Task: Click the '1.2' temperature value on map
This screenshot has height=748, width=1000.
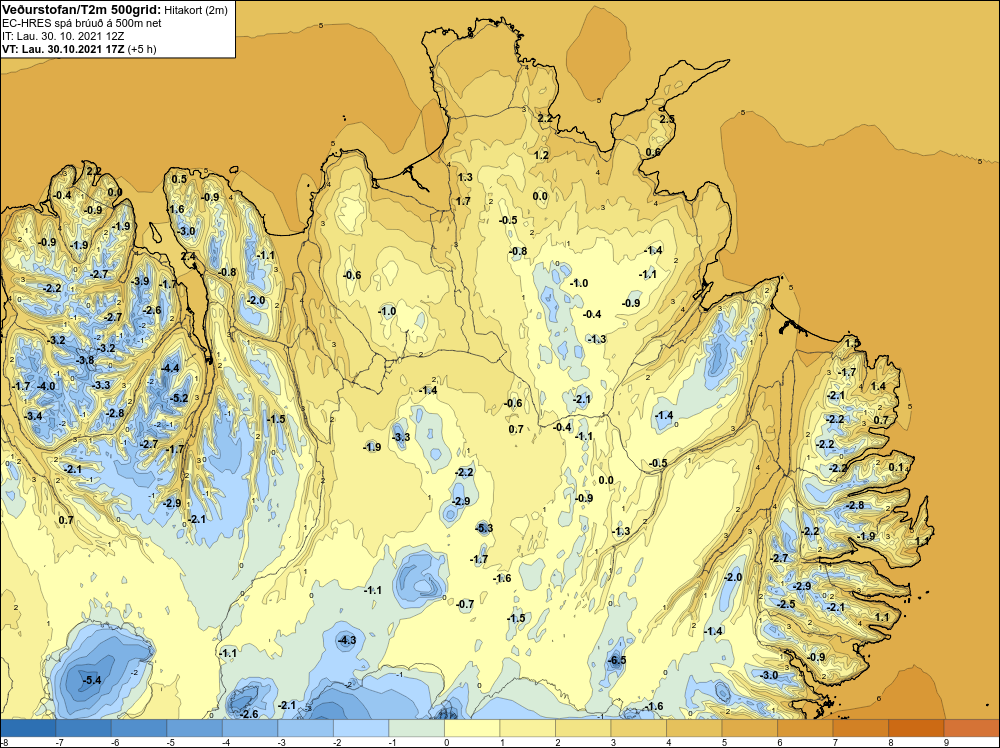Action: click(541, 156)
